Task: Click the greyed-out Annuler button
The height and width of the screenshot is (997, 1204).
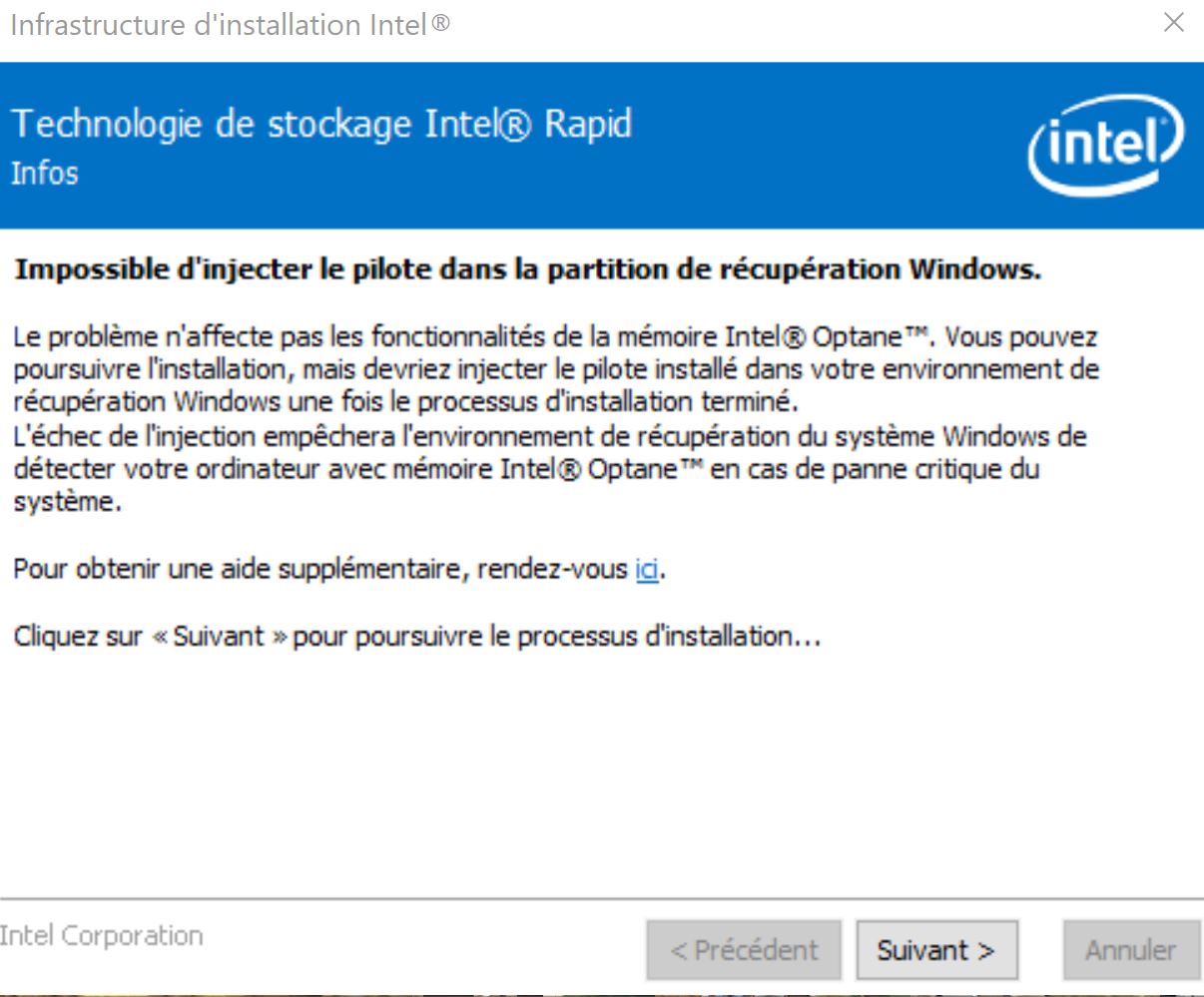Action: (1130, 949)
